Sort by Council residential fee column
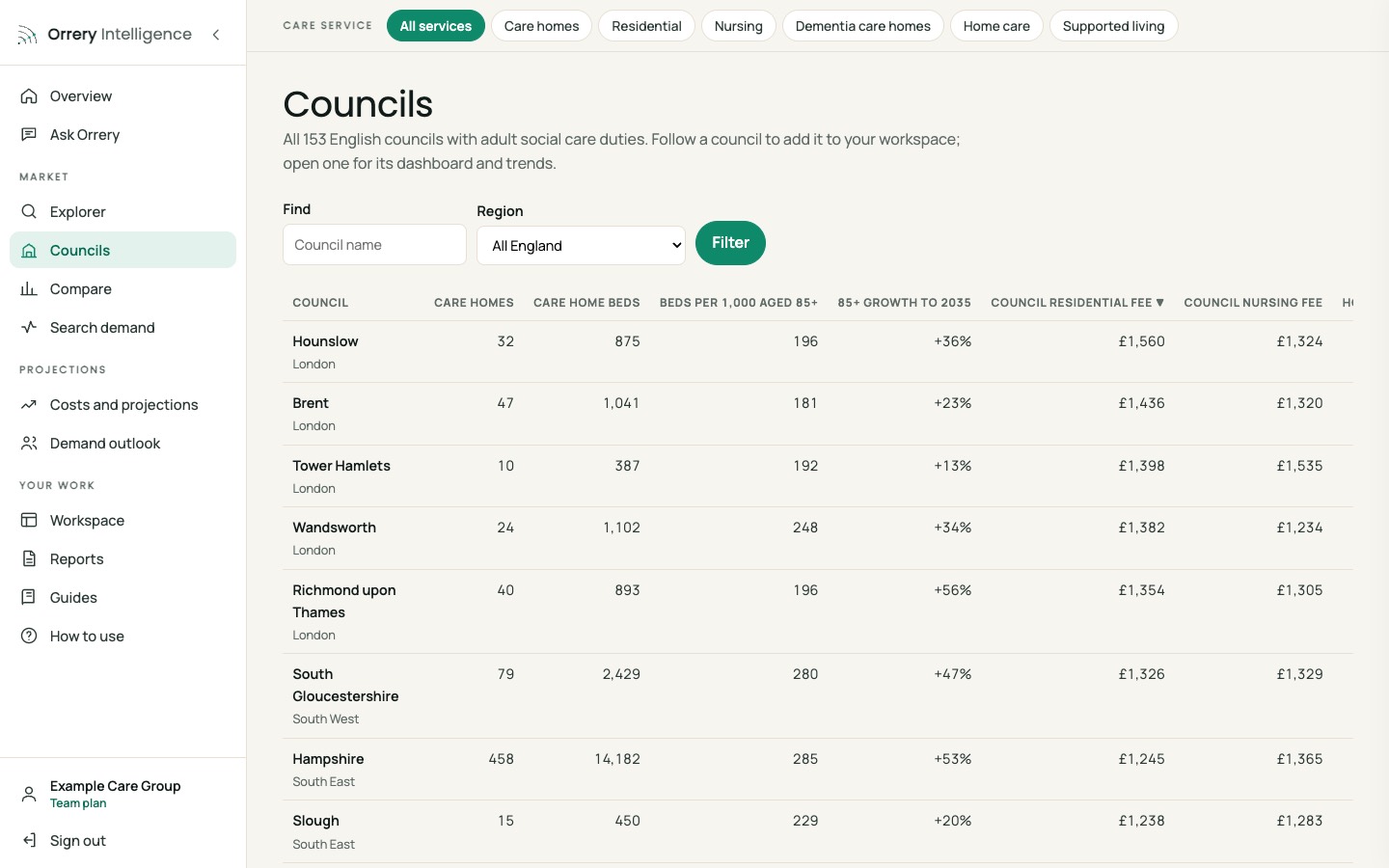Viewport: 1389px width, 868px height. [x=1077, y=303]
